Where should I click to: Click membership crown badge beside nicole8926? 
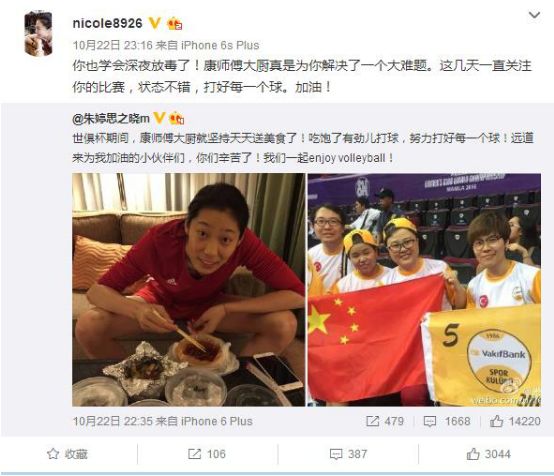point(174,23)
